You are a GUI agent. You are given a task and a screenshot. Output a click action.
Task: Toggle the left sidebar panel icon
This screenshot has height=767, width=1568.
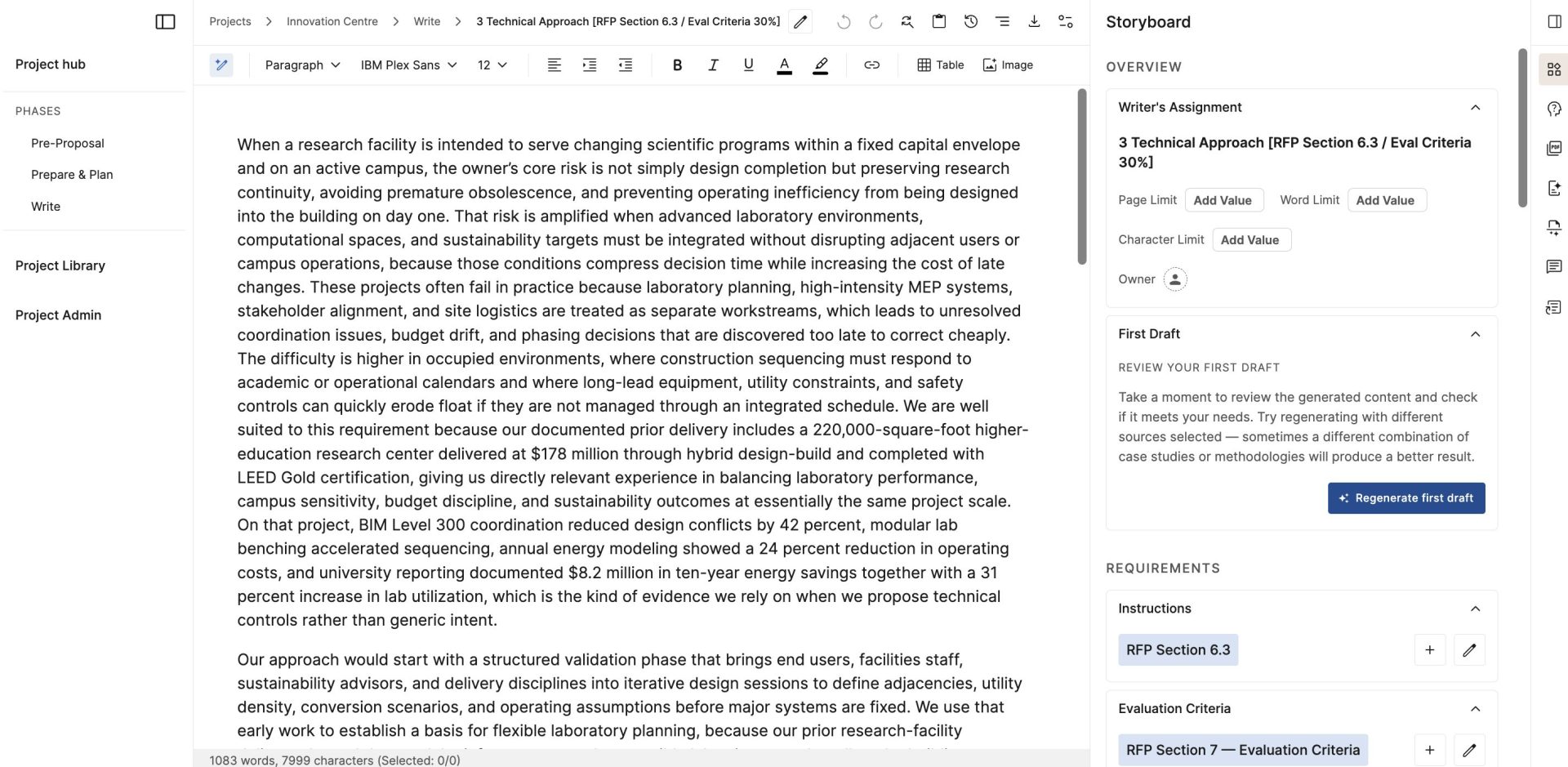(165, 22)
